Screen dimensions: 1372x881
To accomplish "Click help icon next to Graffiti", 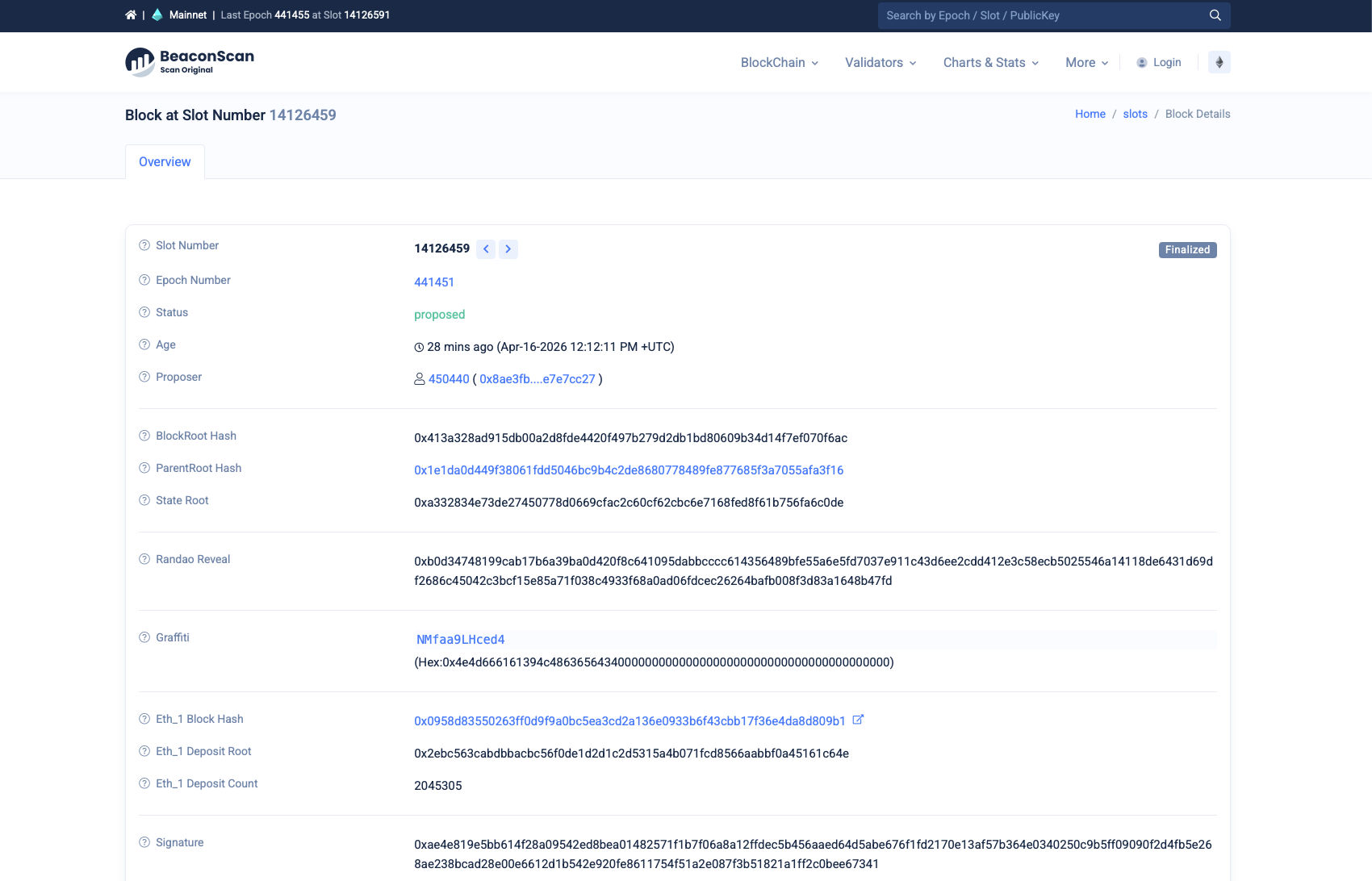I will pyautogui.click(x=144, y=637).
